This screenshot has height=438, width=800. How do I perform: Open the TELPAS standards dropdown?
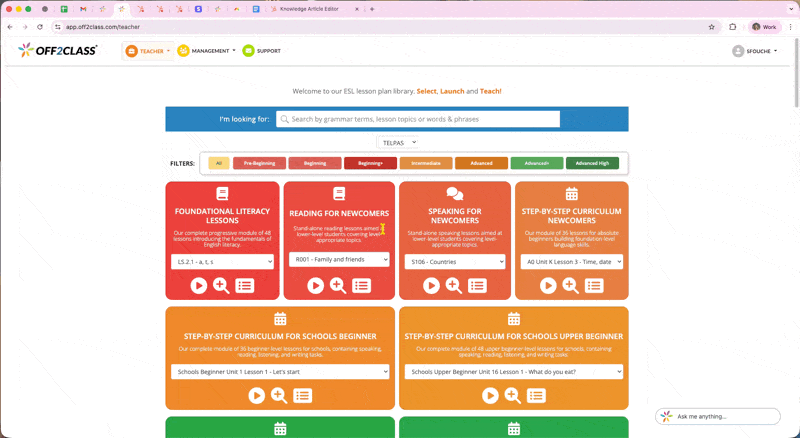(x=397, y=143)
